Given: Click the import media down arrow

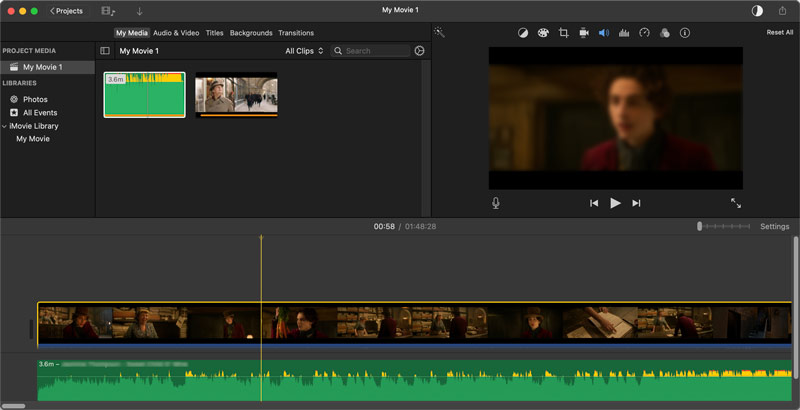Looking at the screenshot, I should 139,11.
